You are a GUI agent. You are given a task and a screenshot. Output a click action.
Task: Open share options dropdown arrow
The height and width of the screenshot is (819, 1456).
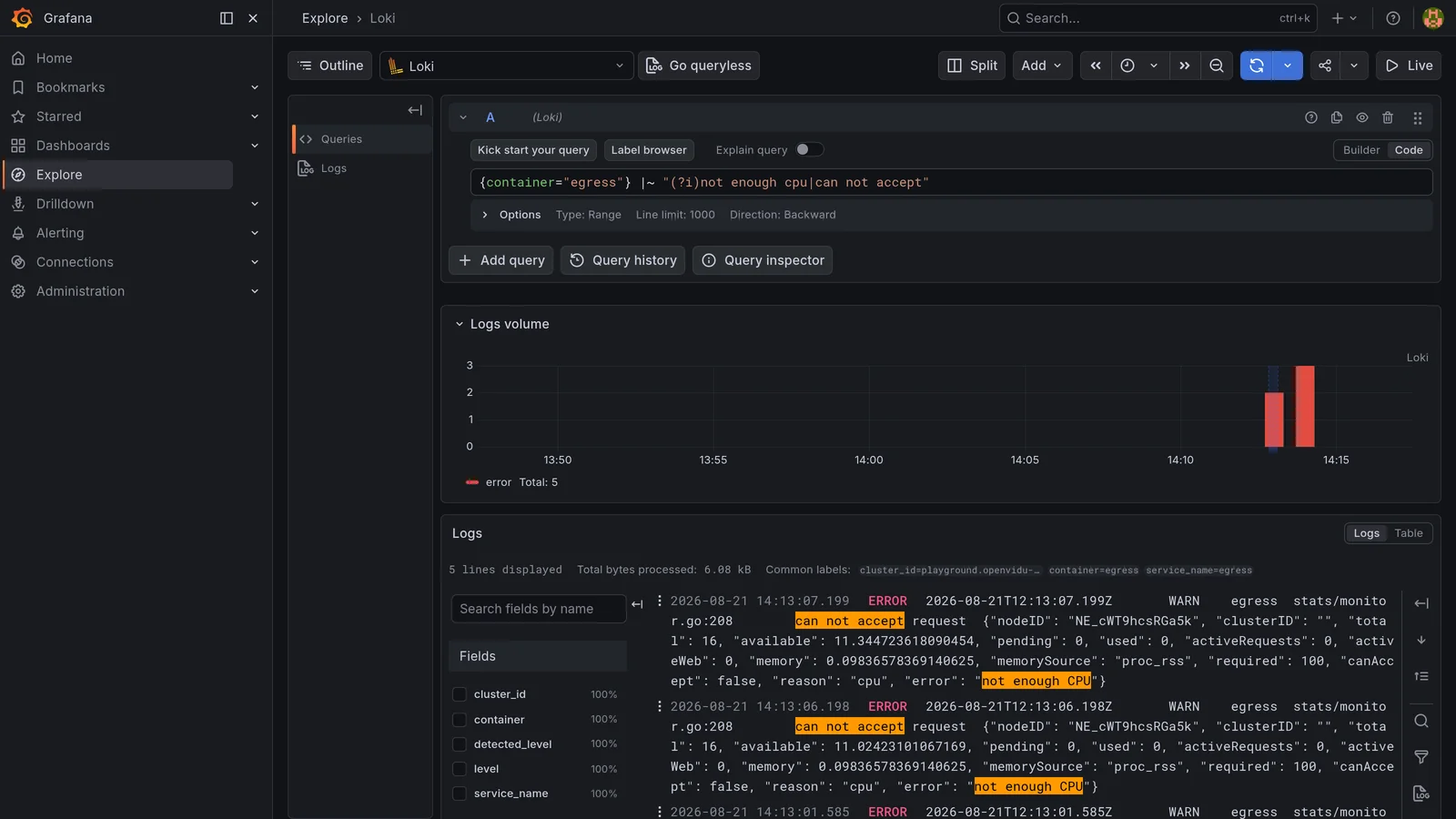coord(1354,66)
